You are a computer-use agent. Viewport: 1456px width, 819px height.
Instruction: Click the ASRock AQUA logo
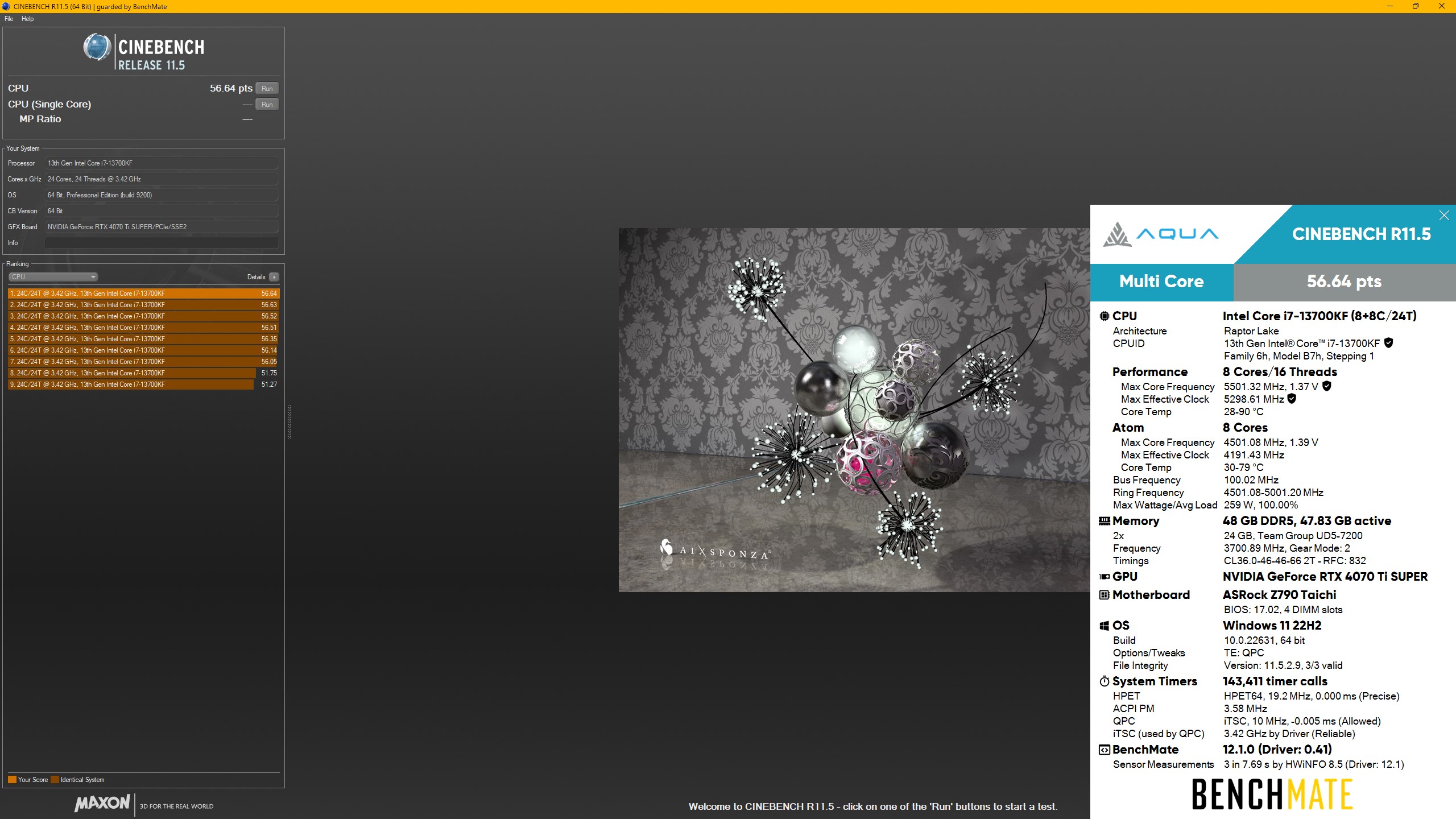click(x=1160, y=234)
